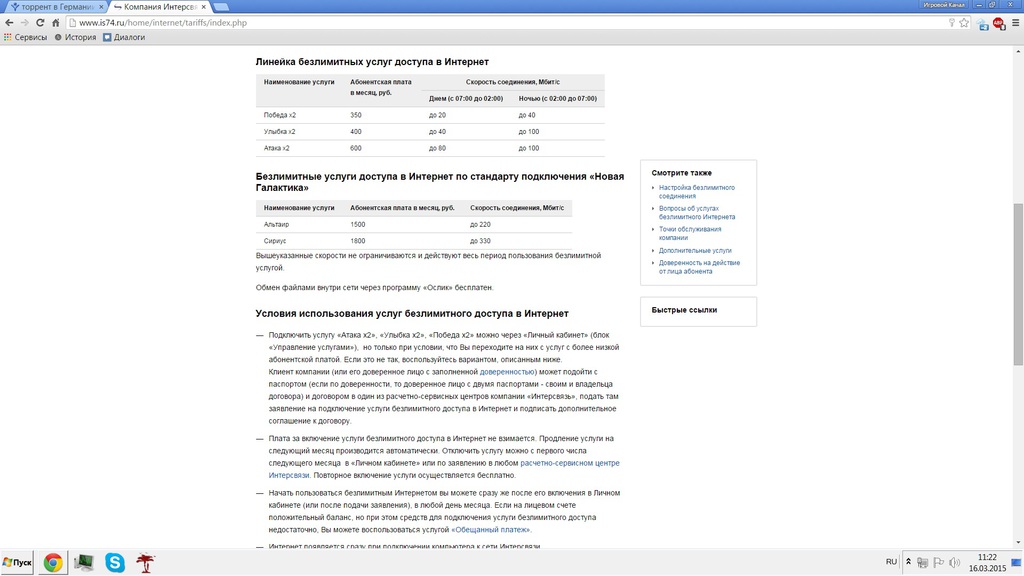1024x576 pixels.
Task: Close the торрент в Германии tab
Action: 101,7
